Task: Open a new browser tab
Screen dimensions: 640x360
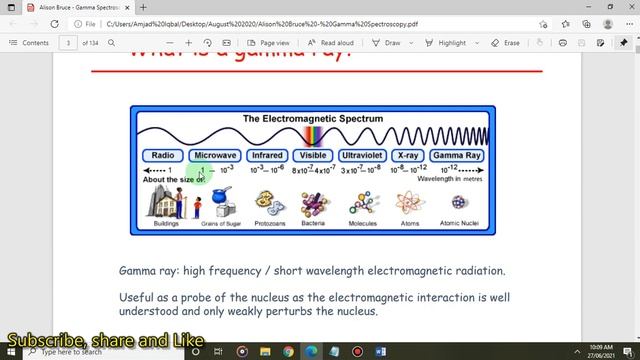Action: pyautogui.click(x=143, y=7)
